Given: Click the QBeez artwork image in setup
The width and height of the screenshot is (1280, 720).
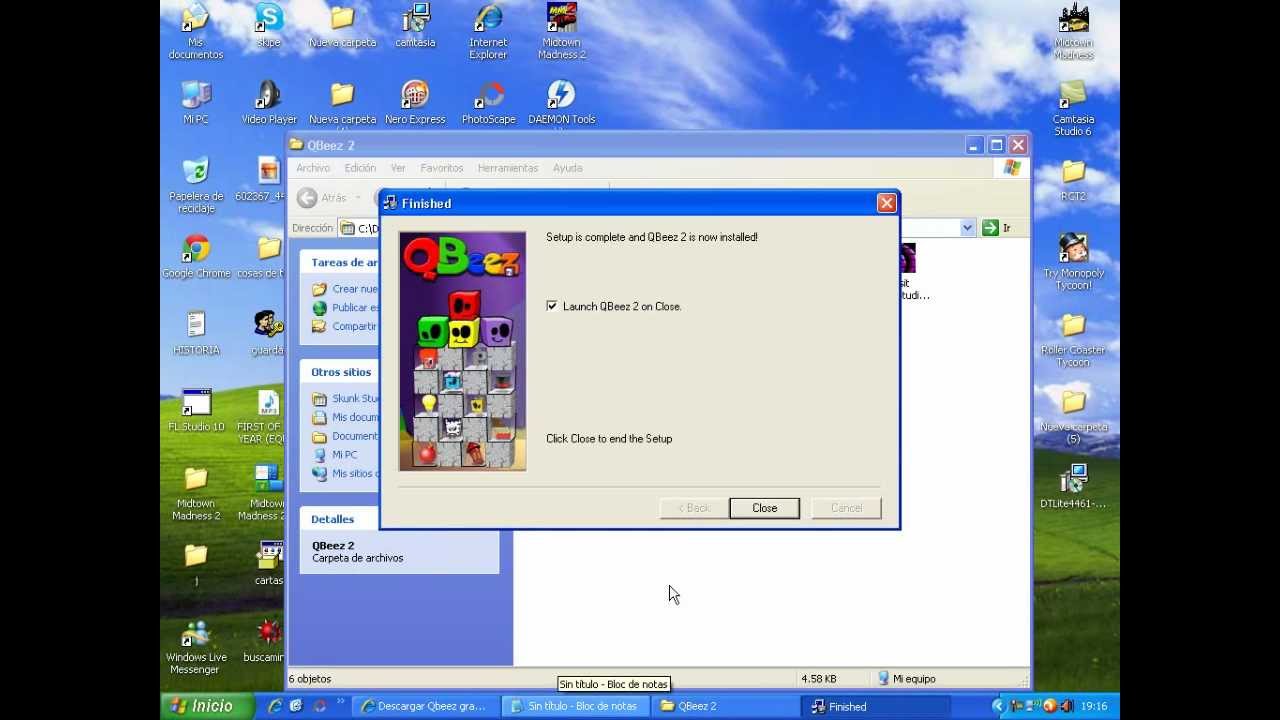Looking at the screenshot, I should 462,351.
